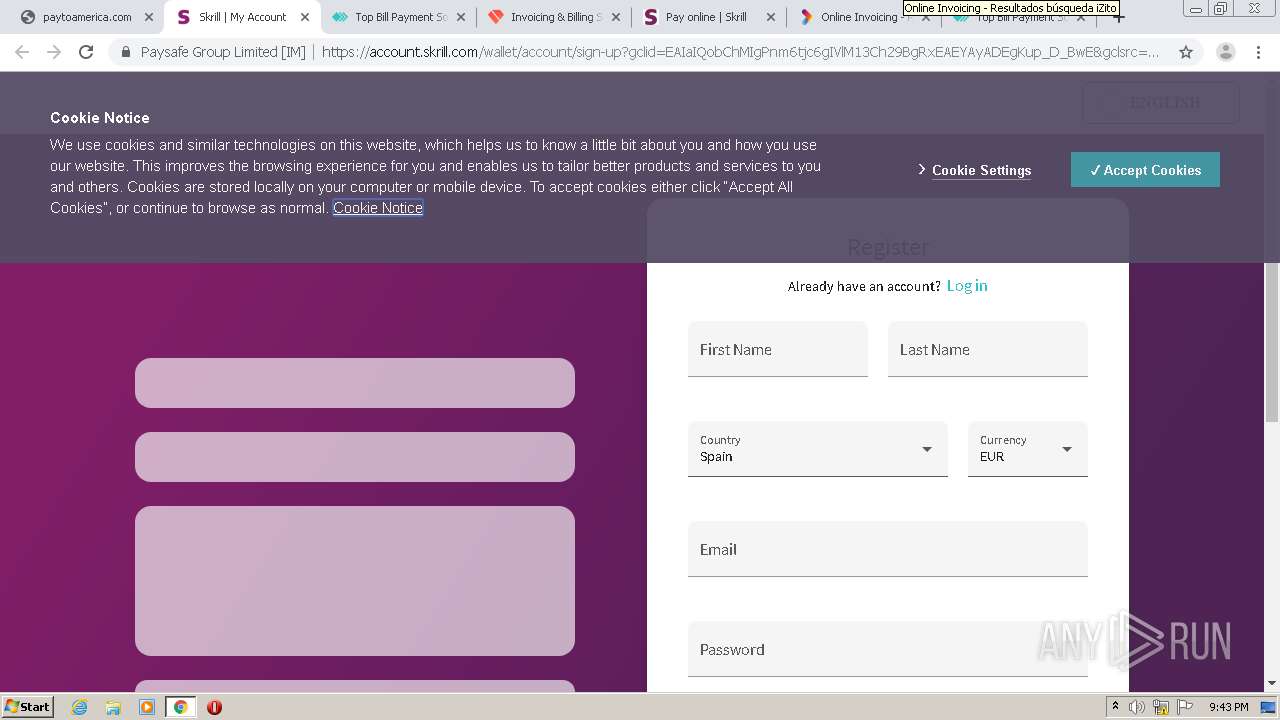Select the Chrome taskbar button

click(181, 707)
